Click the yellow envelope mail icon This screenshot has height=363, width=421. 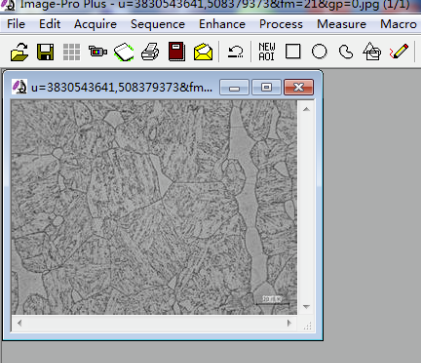203,52
